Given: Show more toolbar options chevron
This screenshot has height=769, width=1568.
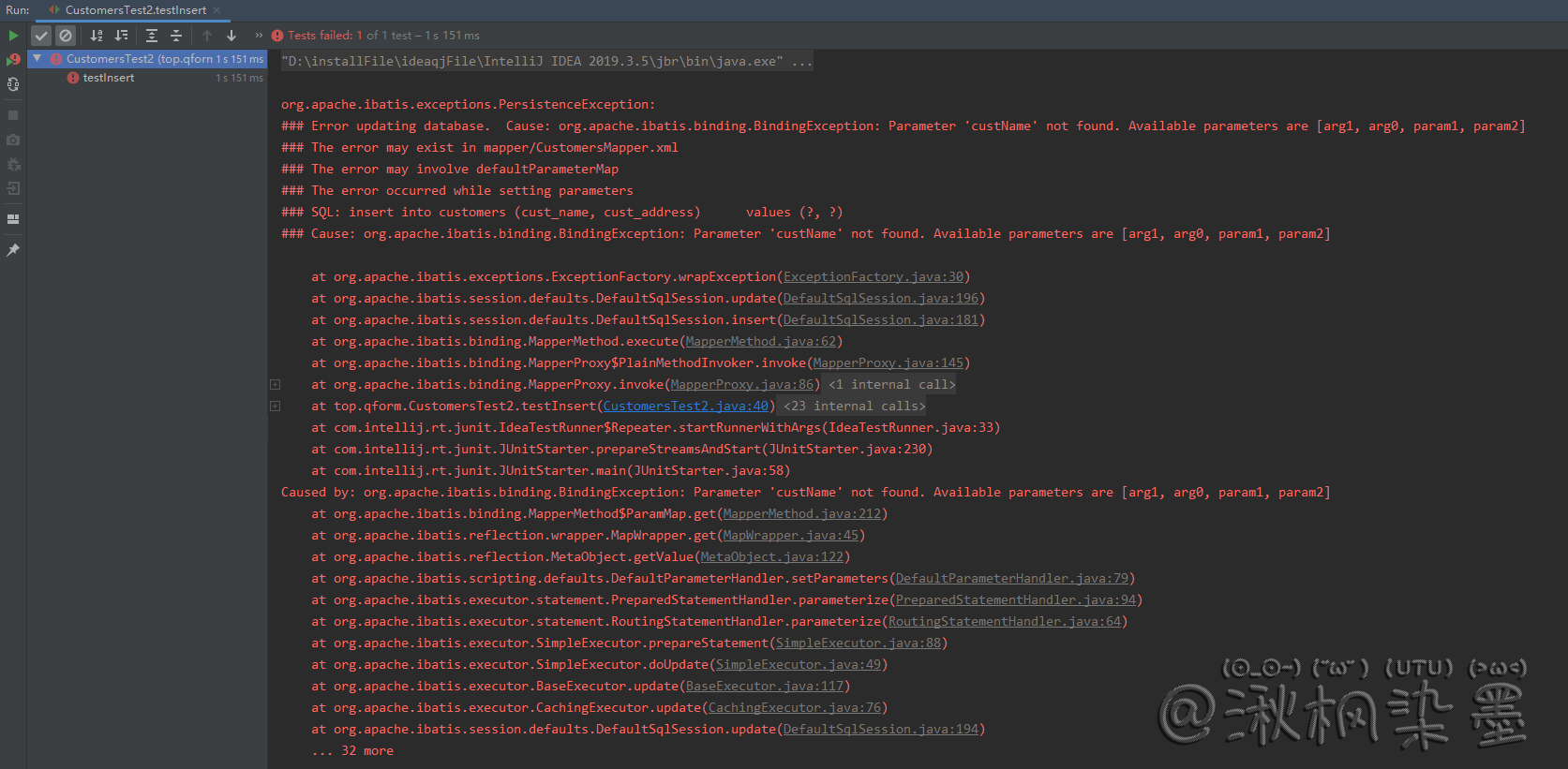Looking at the screenshot, I should click(x=259, y=36).
